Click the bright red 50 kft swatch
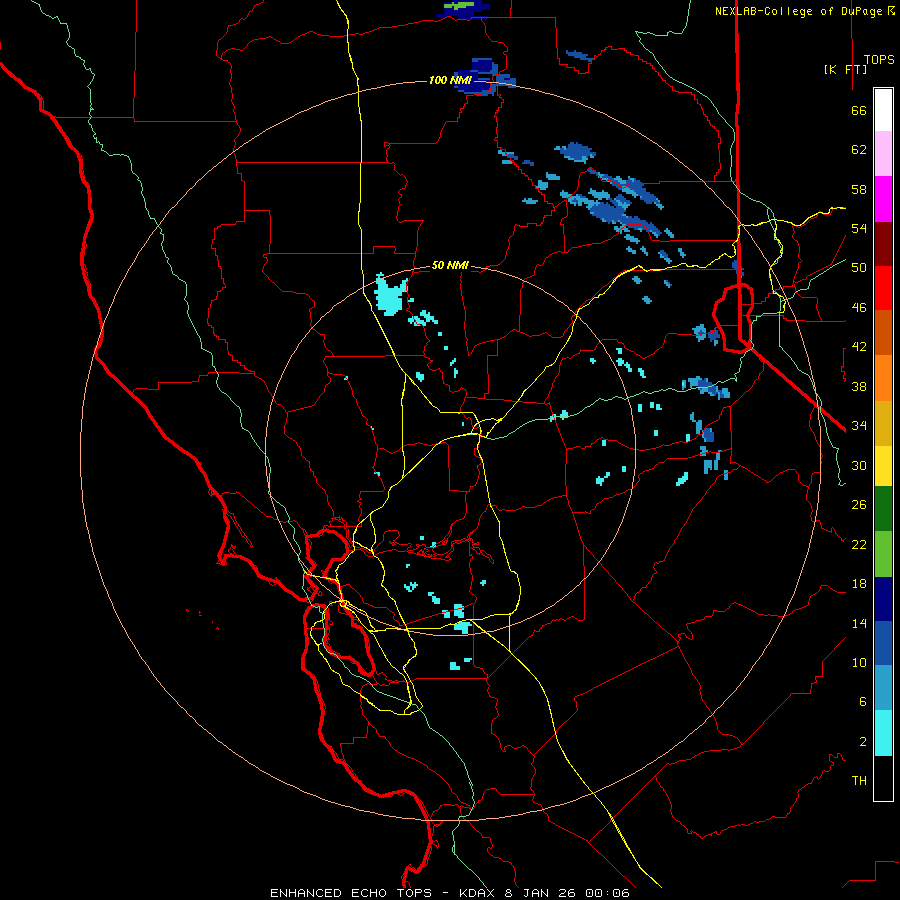Image resolution: width=900 pixels, height=900 pixels. click(883, 289)
